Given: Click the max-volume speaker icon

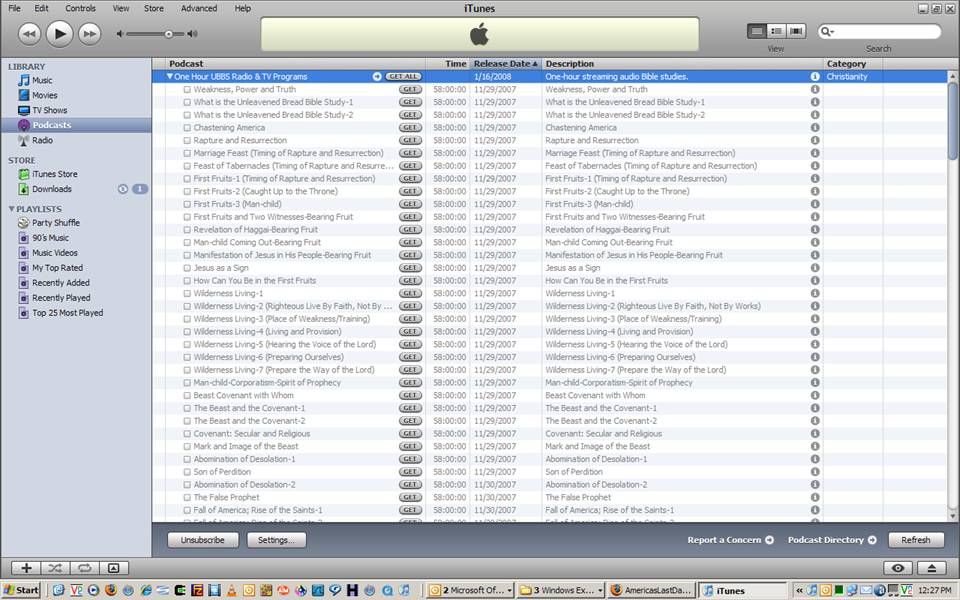Looking at the screenshot, I should tap(192, 34).
